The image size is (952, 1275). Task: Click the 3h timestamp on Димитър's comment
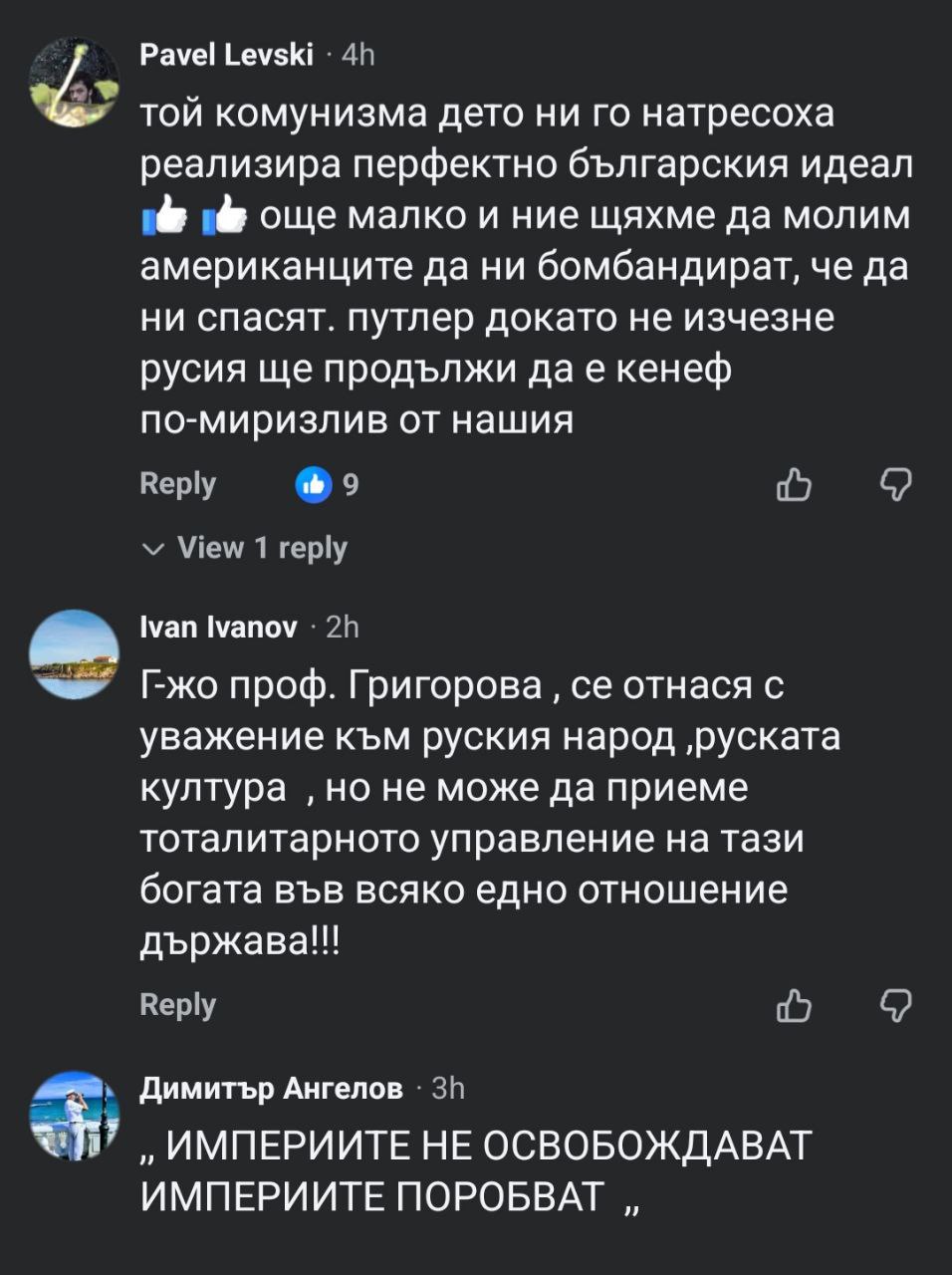(449, 1089)
